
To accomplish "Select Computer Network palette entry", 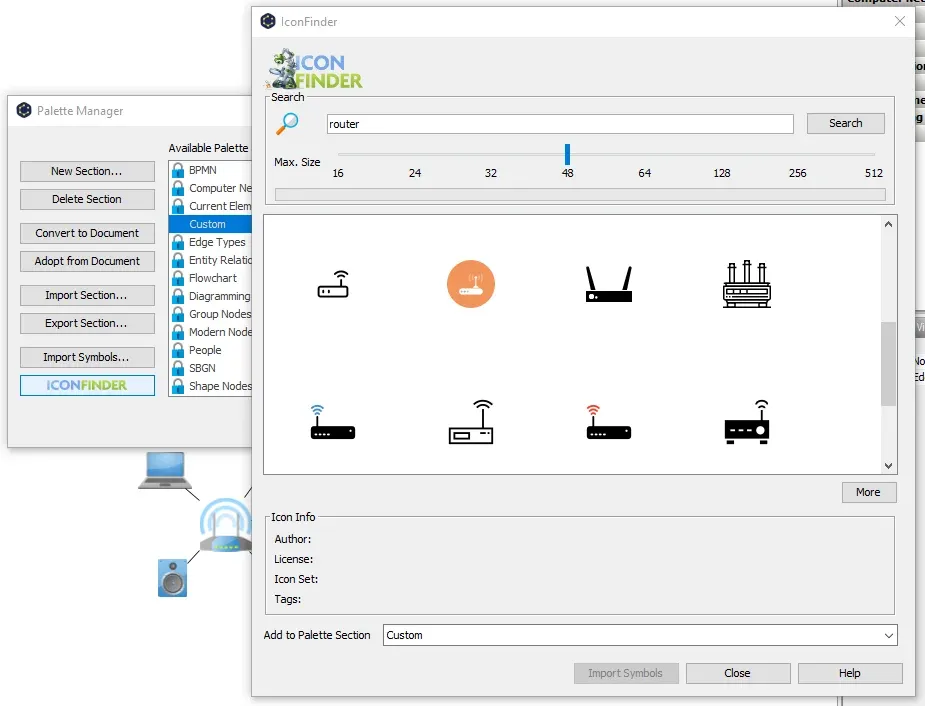I will 210,188.
